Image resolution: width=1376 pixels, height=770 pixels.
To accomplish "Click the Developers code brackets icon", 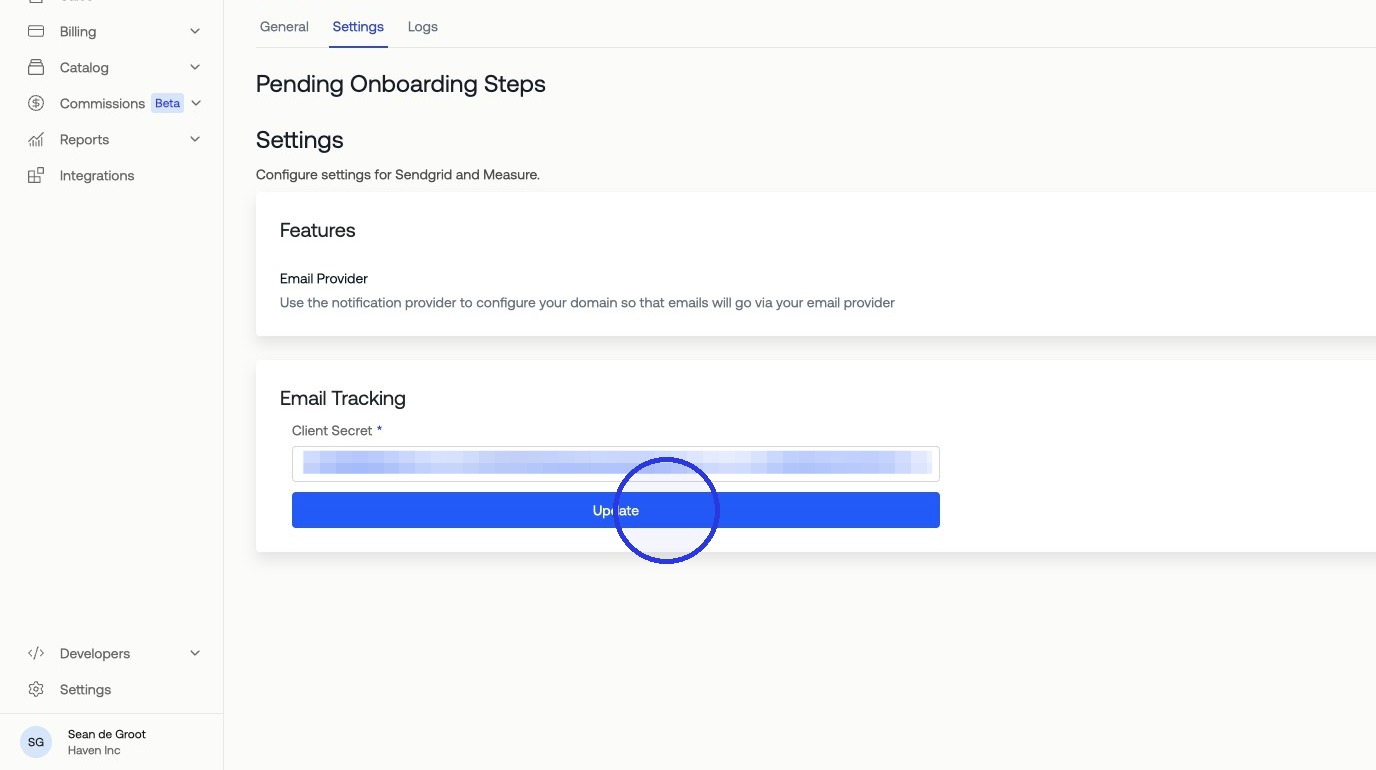I will tap(36, 653).
